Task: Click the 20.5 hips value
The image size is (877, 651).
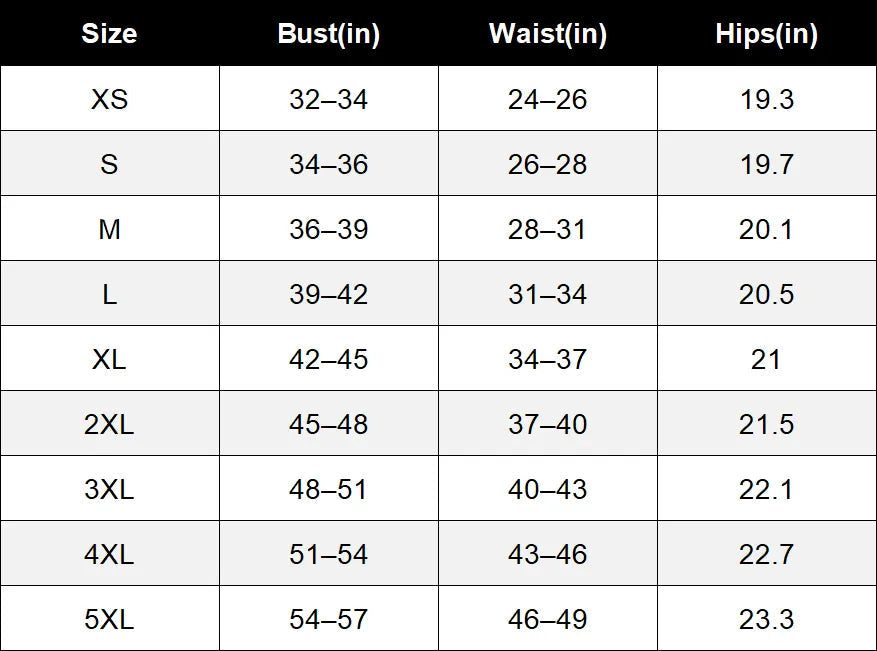Action: point(766,294)
